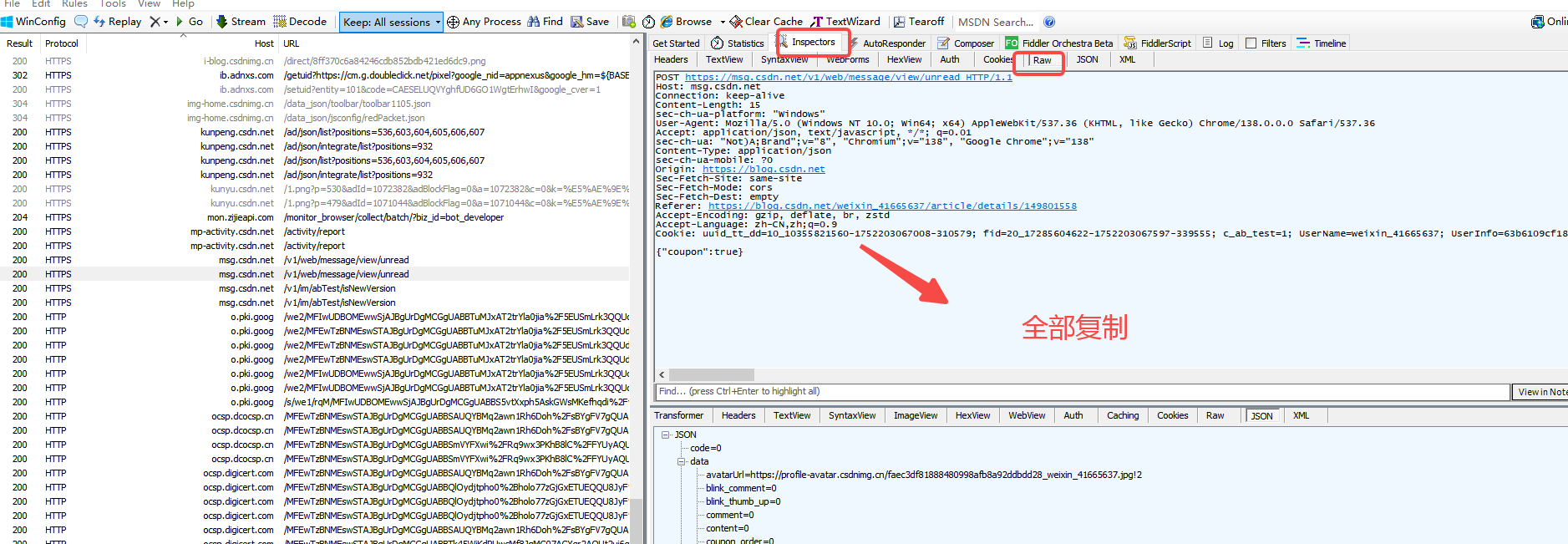
Task: Open the Fiddler Orchestra Beta tab
Action: (1059, 43)
